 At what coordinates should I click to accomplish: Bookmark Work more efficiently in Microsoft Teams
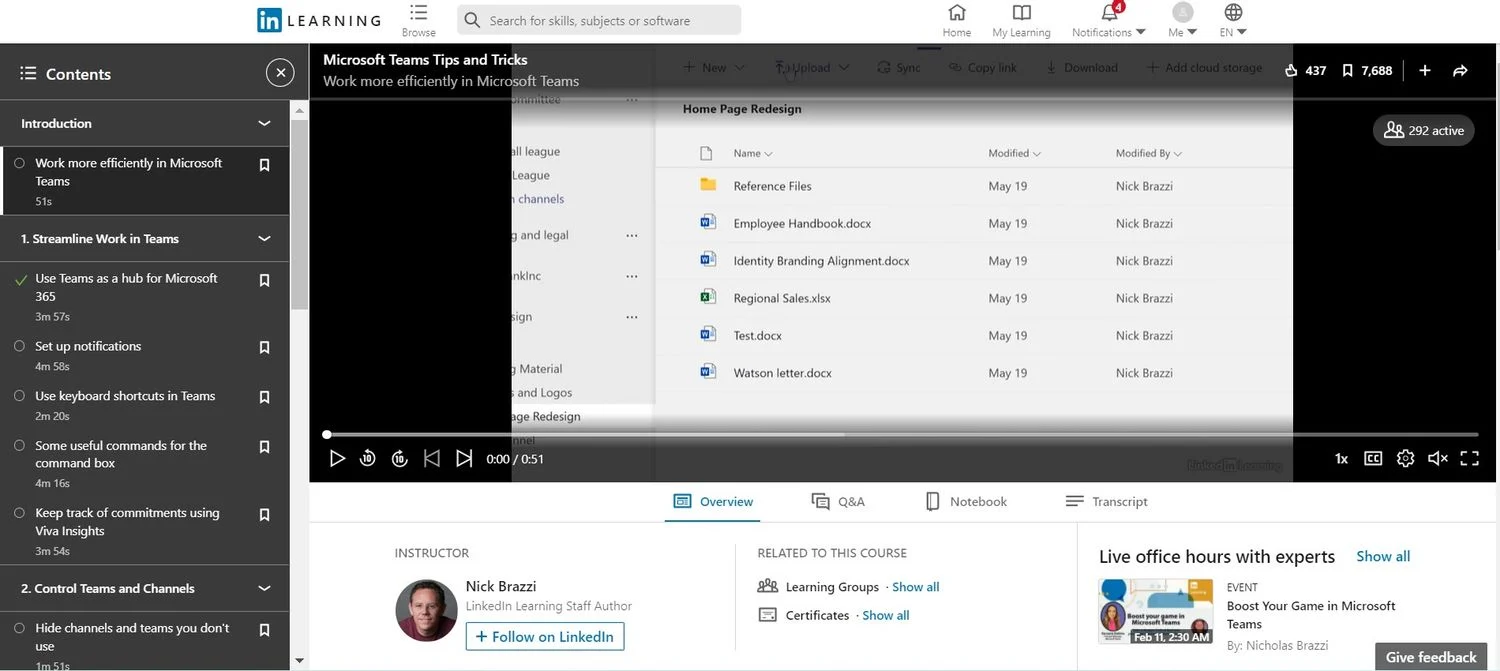(264, 165)
